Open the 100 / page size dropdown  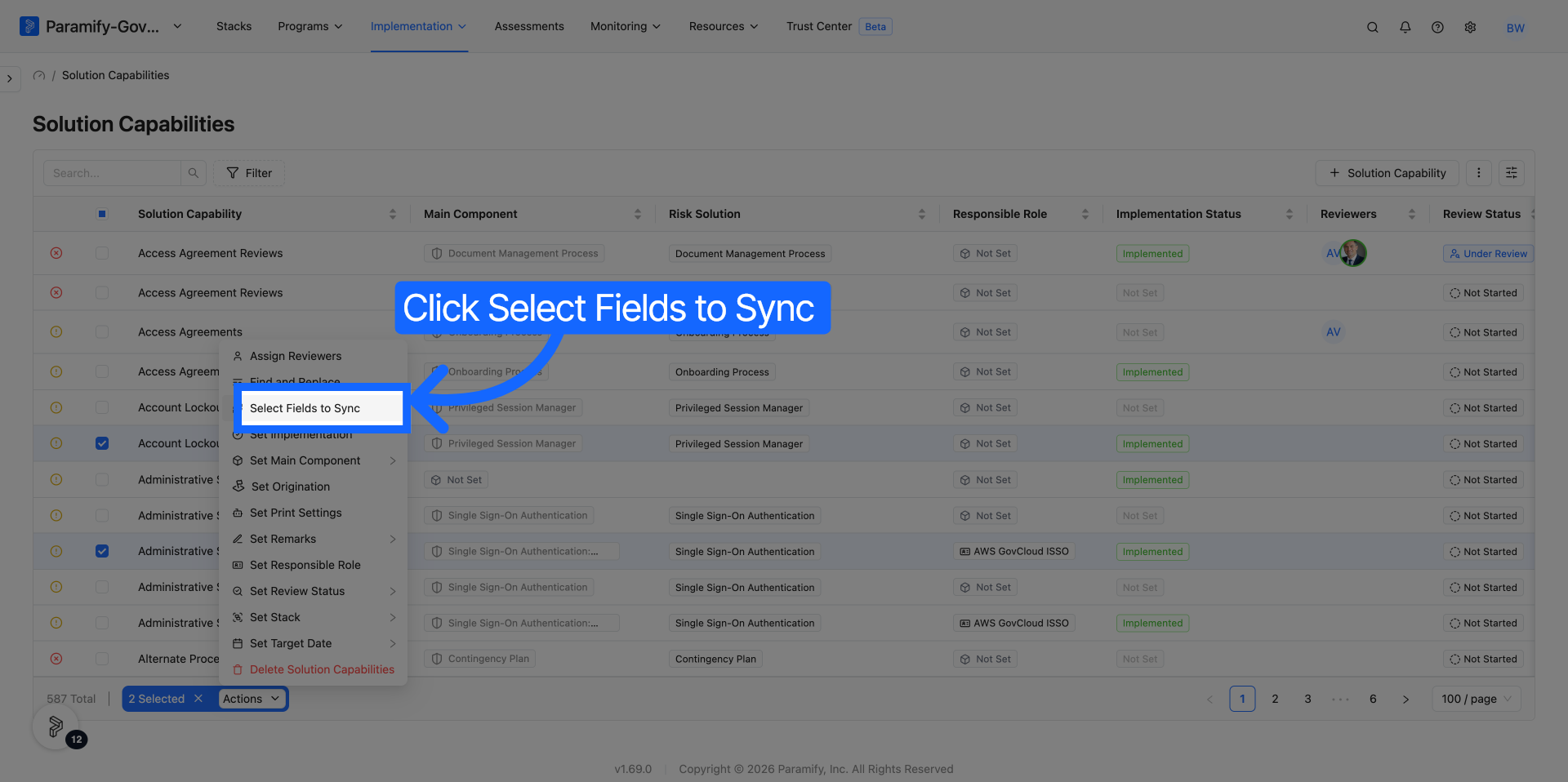(1477, 699)
